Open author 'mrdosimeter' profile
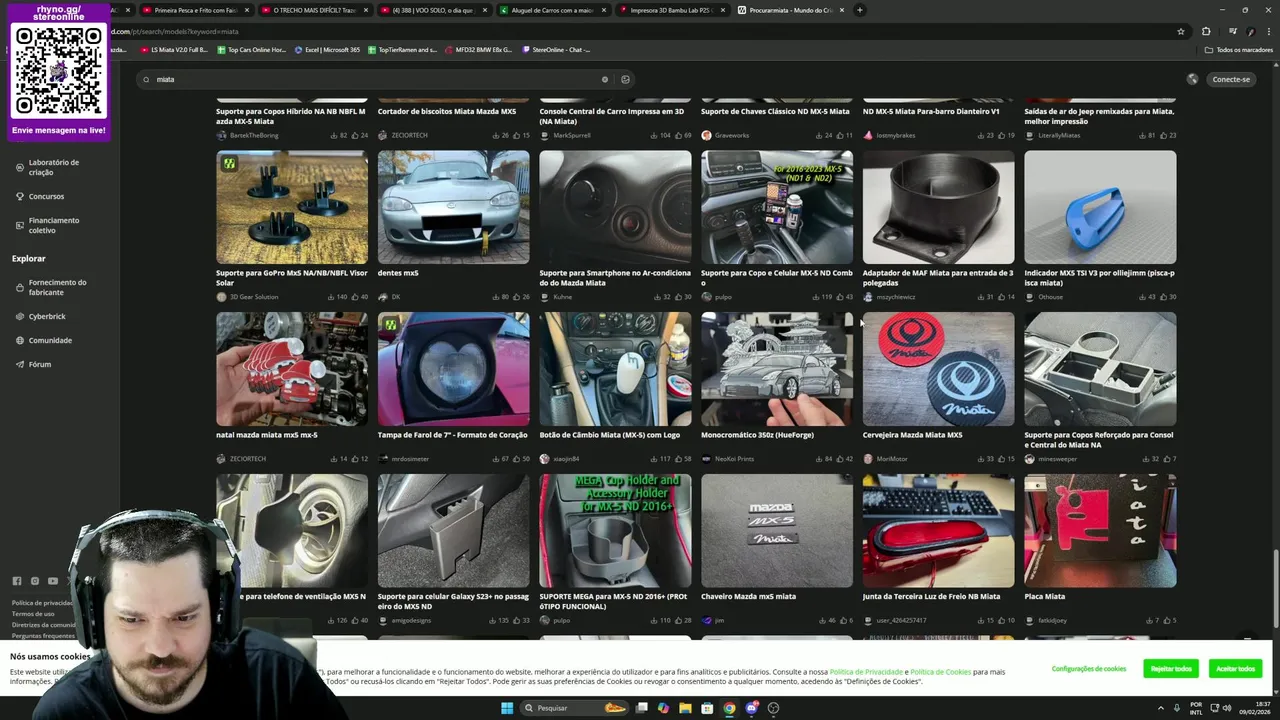This screenshot has width=1280, height=720. coord(410,459)
